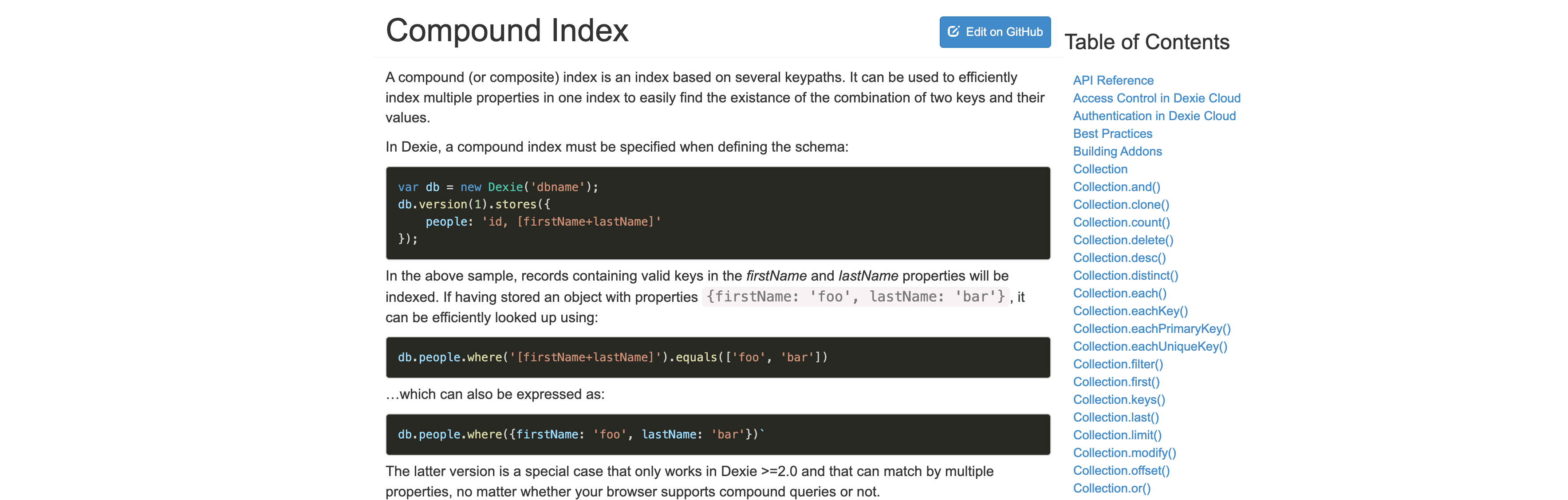Open Collection.eachUniqueKey() link

1150,347
